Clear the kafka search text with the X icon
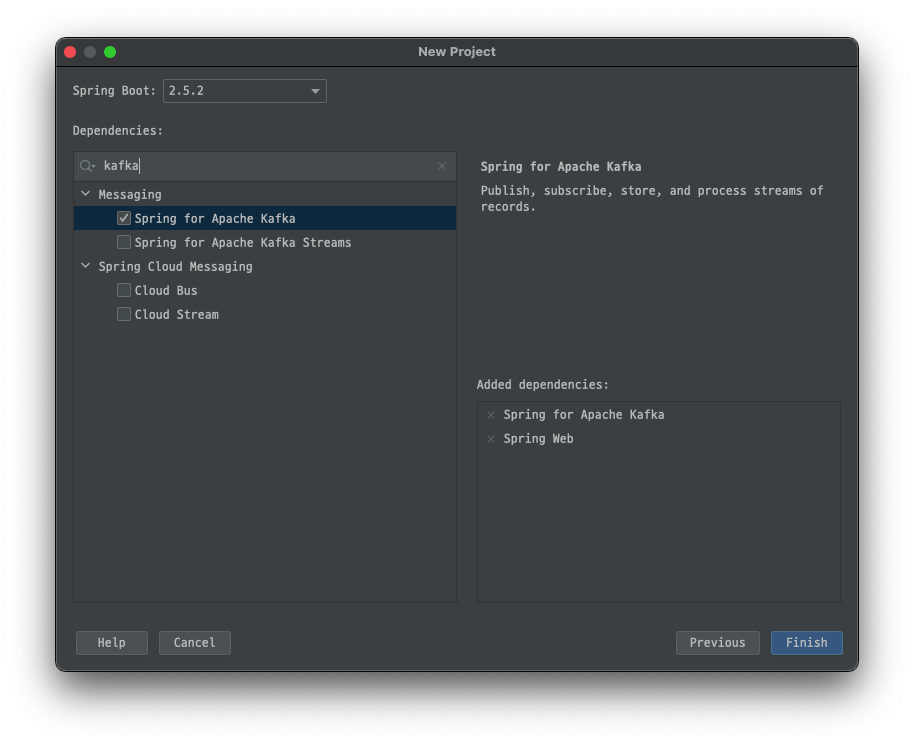 pyautogui.click(x=442, y=166)
